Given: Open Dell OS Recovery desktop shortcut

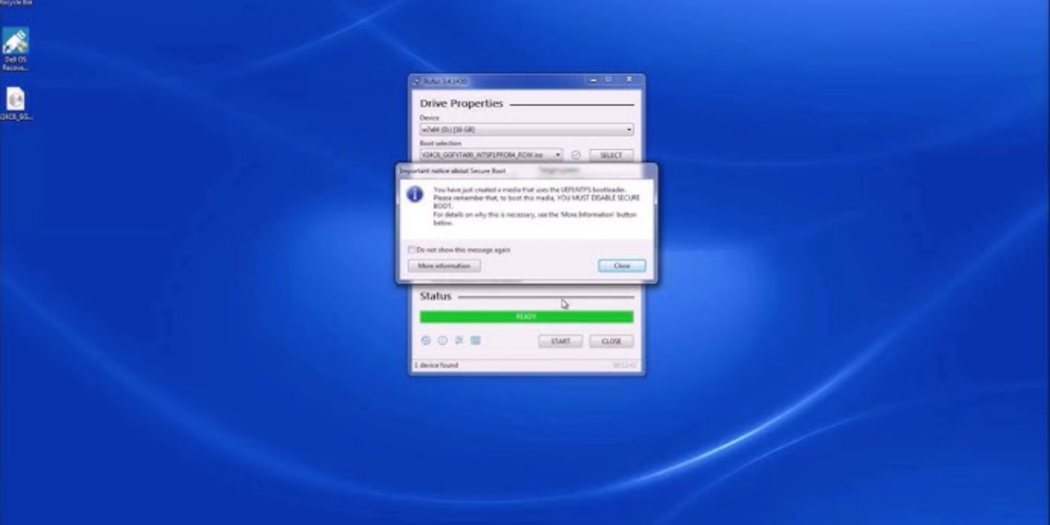Looking at the screenshot, I should 15,49.
